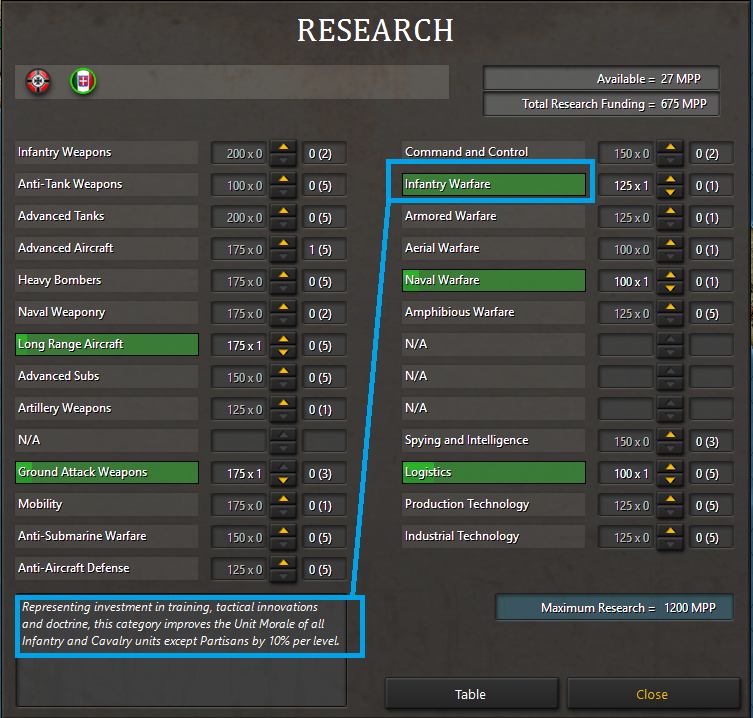753x718 pixels.
Task: Select the Armored Warfare category
Action: click(x=494, y=216)
